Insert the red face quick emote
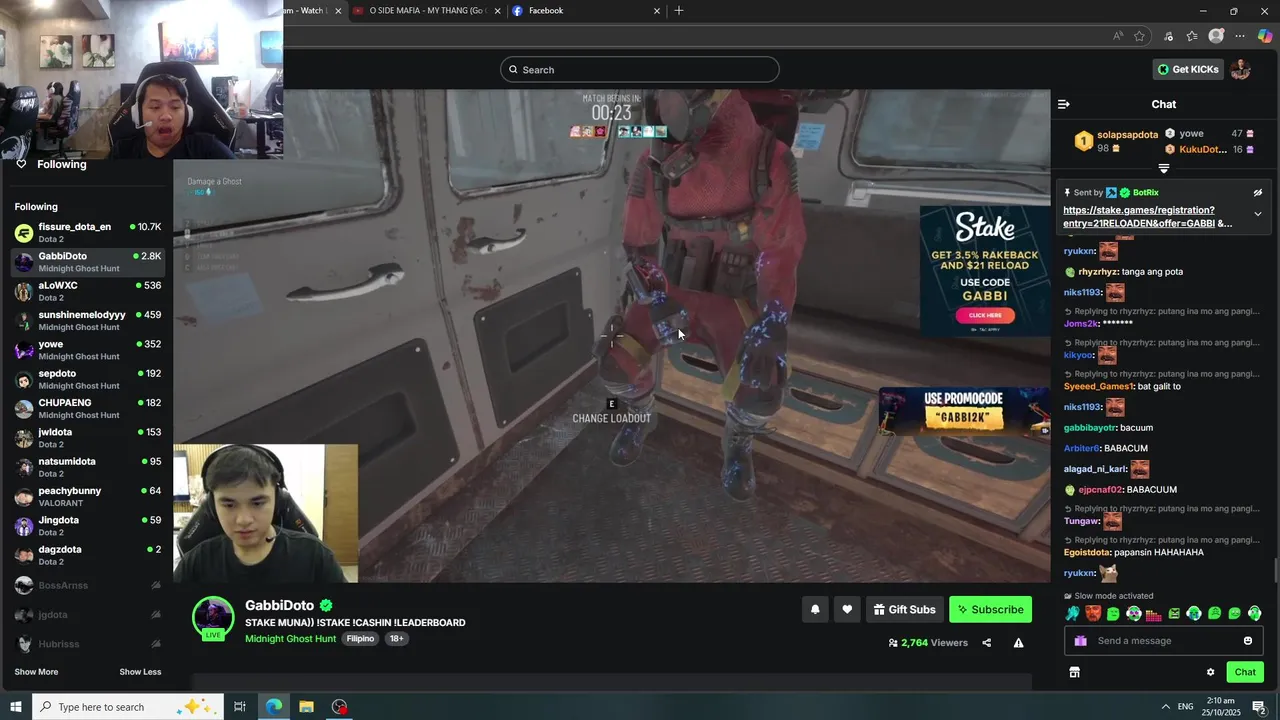Image resolution: width=1280 pixels, height=720 pixels. point(1093,614)
